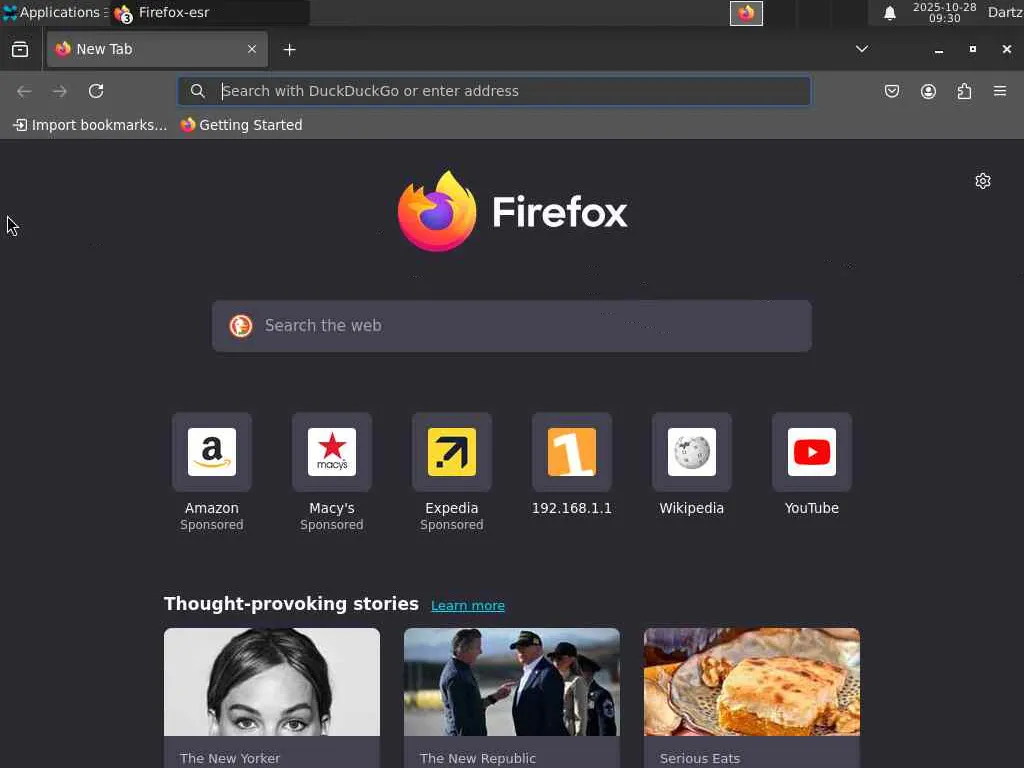Open The New Republic story thumbnail
The width and height of the screenshot is (1024, 768).
(x=512, y=682)
